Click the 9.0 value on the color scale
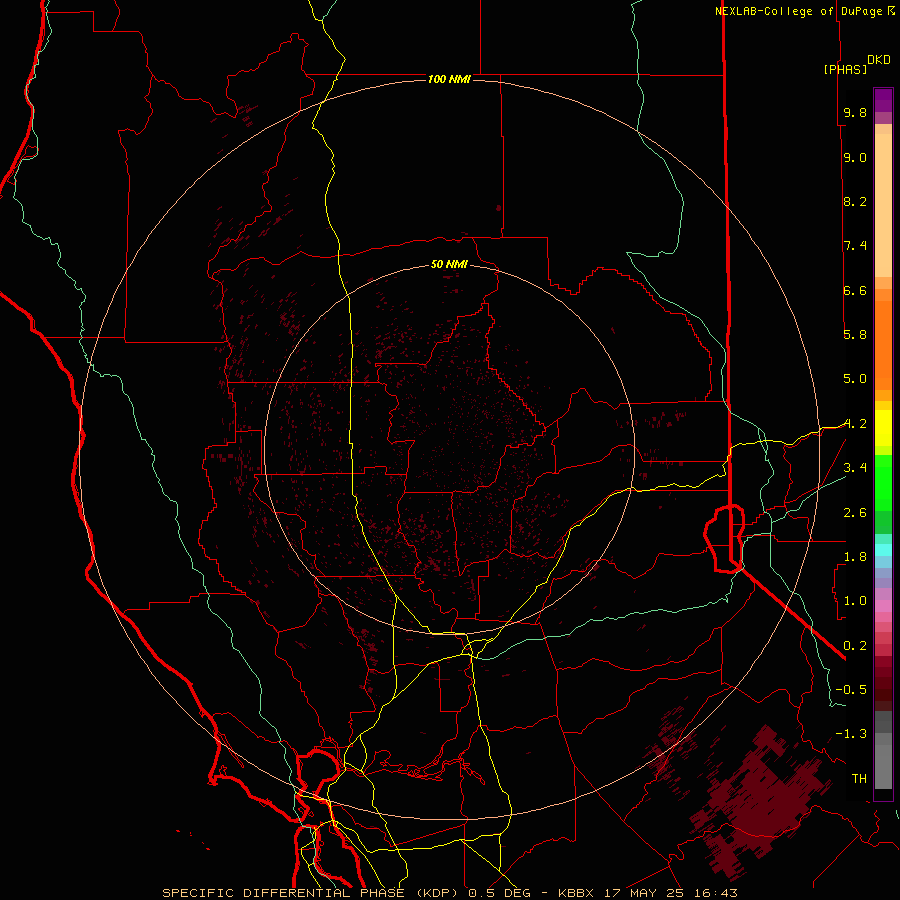This screenshot has height=900, width=900. (x=855, y=157)
